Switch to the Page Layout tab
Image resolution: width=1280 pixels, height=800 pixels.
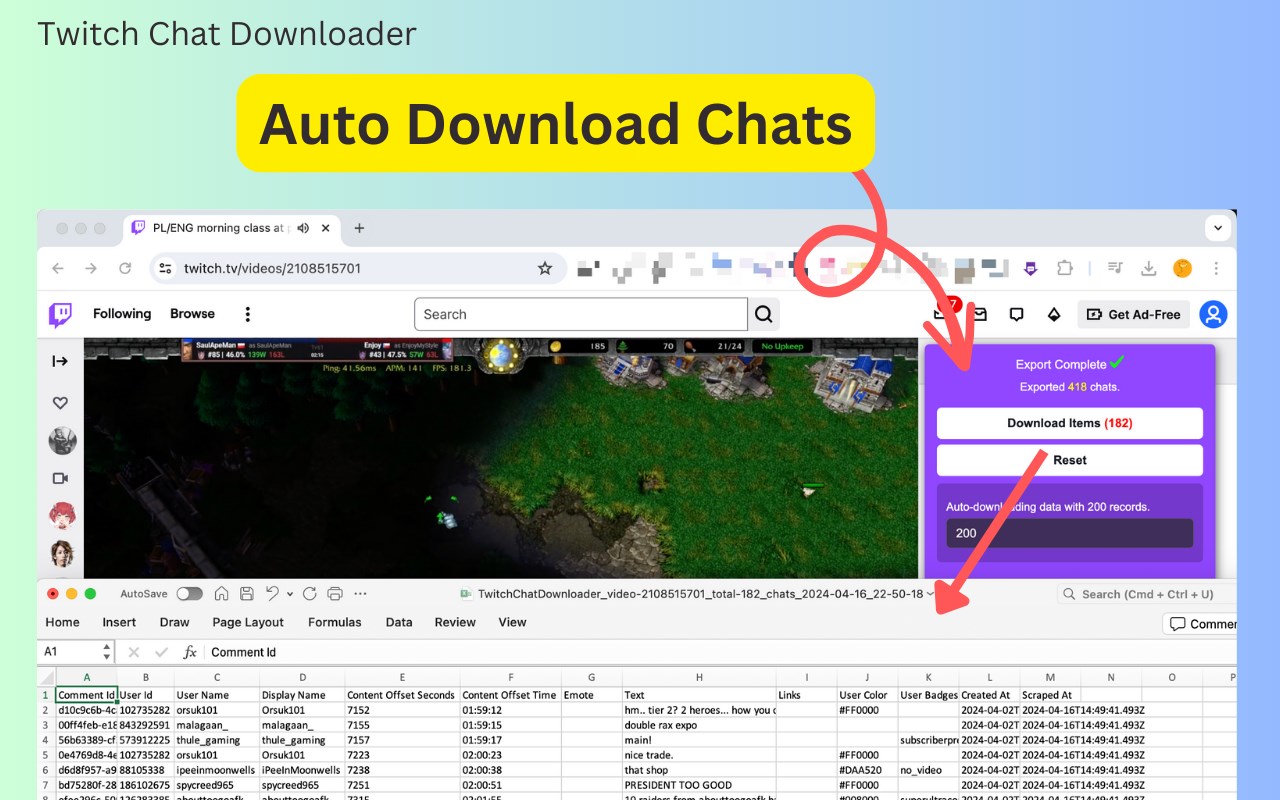(248, 622)
